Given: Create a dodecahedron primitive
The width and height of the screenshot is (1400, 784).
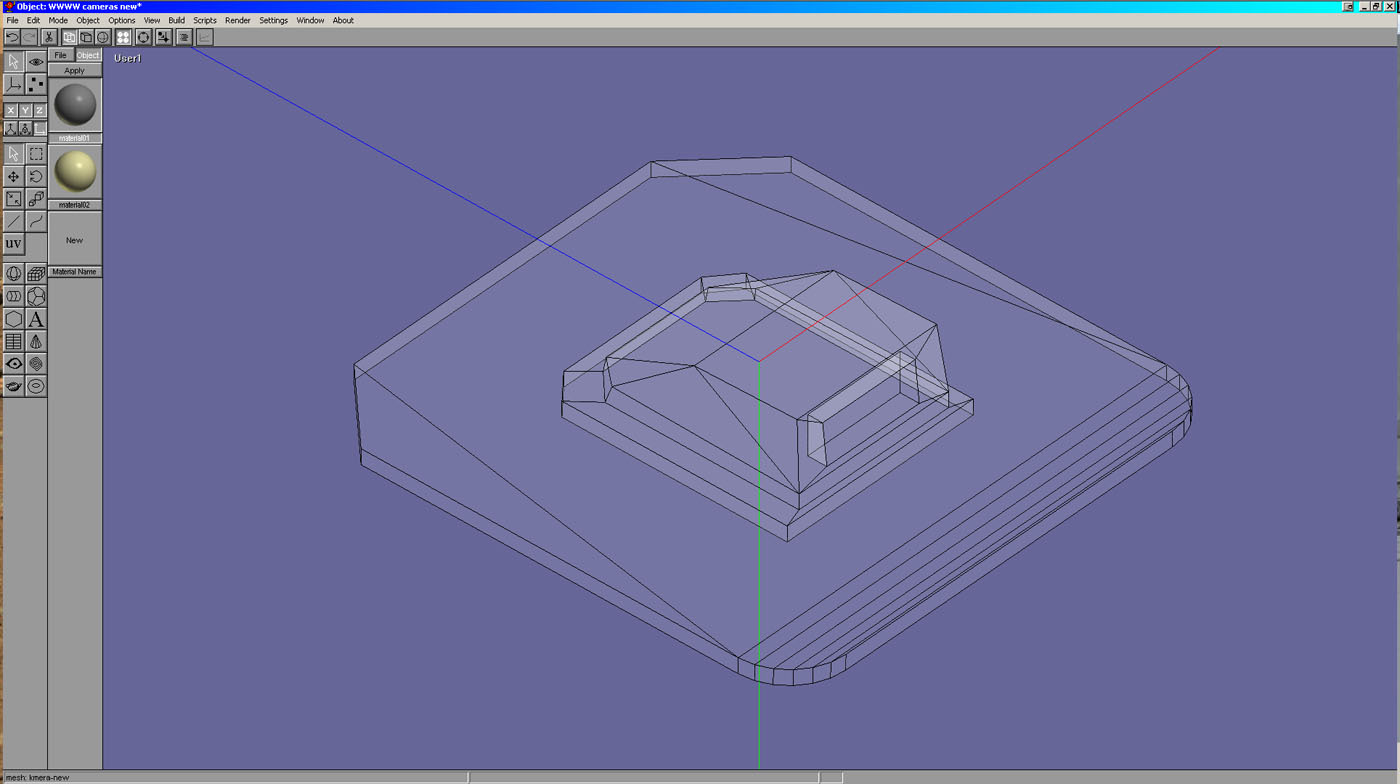Looking at the screenshot, I should [36, 297].
